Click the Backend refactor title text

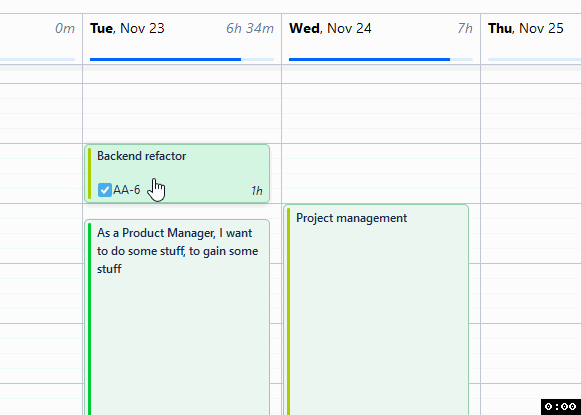point(142,156)
